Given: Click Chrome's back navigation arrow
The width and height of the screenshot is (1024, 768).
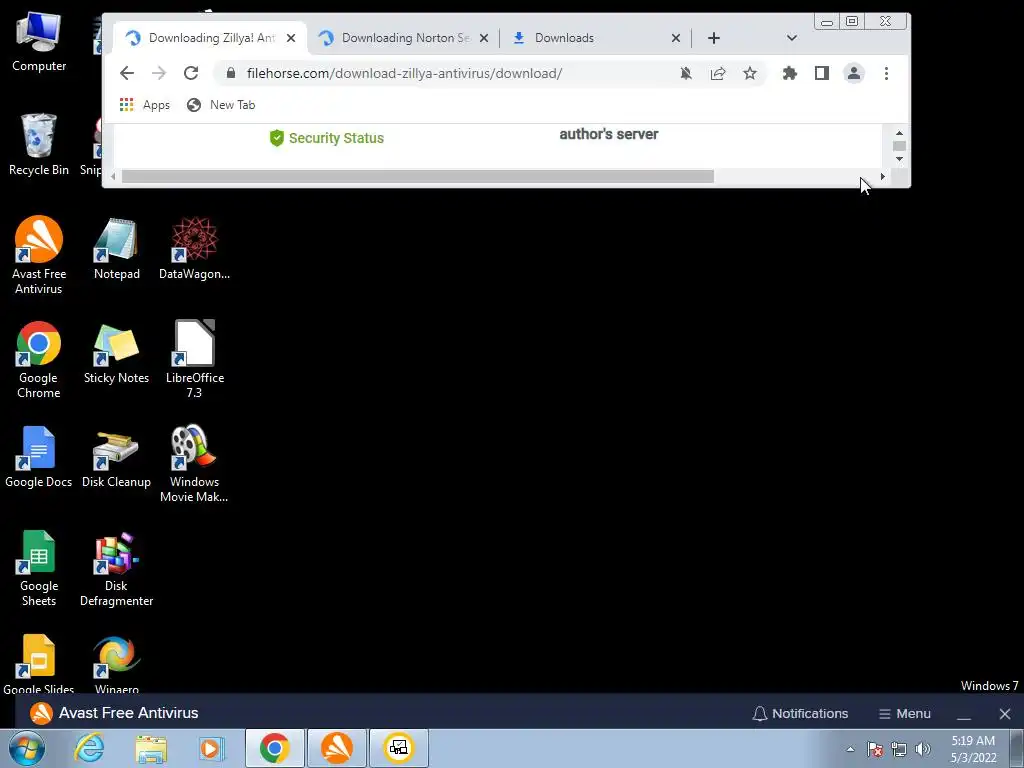Looking at the screenshot, I should coord(127,73).
